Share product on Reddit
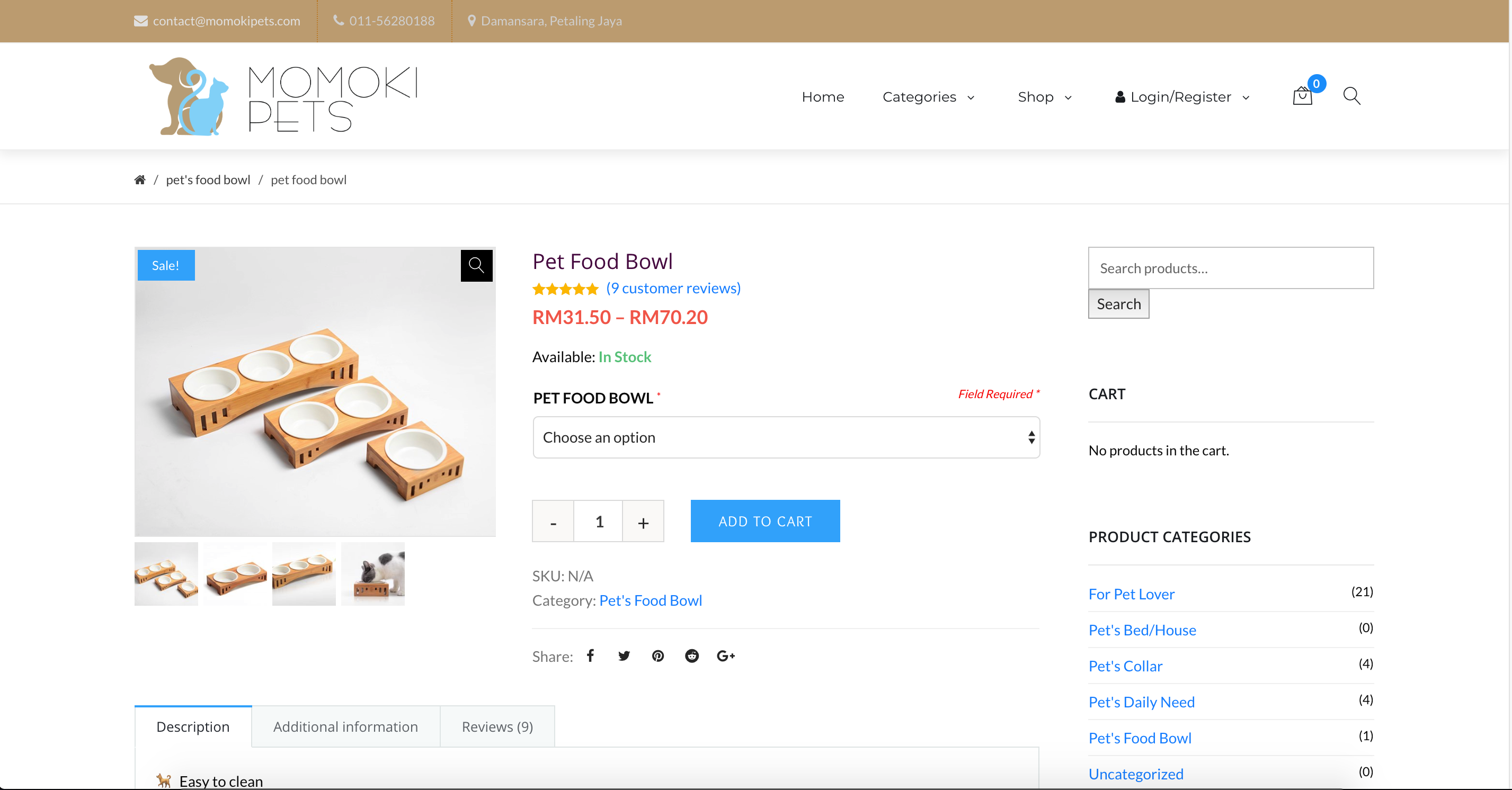 click(692, 656)
